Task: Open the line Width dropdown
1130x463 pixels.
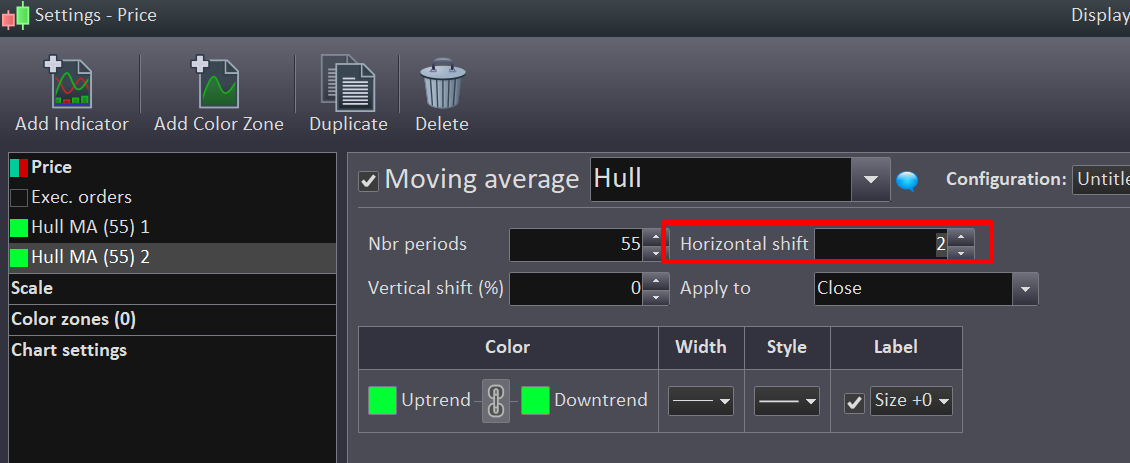Action: (701, 401)
